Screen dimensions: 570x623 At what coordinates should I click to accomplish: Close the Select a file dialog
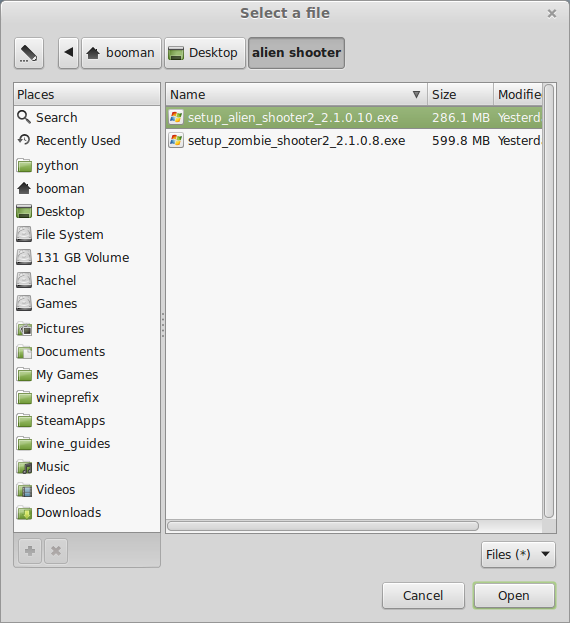551,14
